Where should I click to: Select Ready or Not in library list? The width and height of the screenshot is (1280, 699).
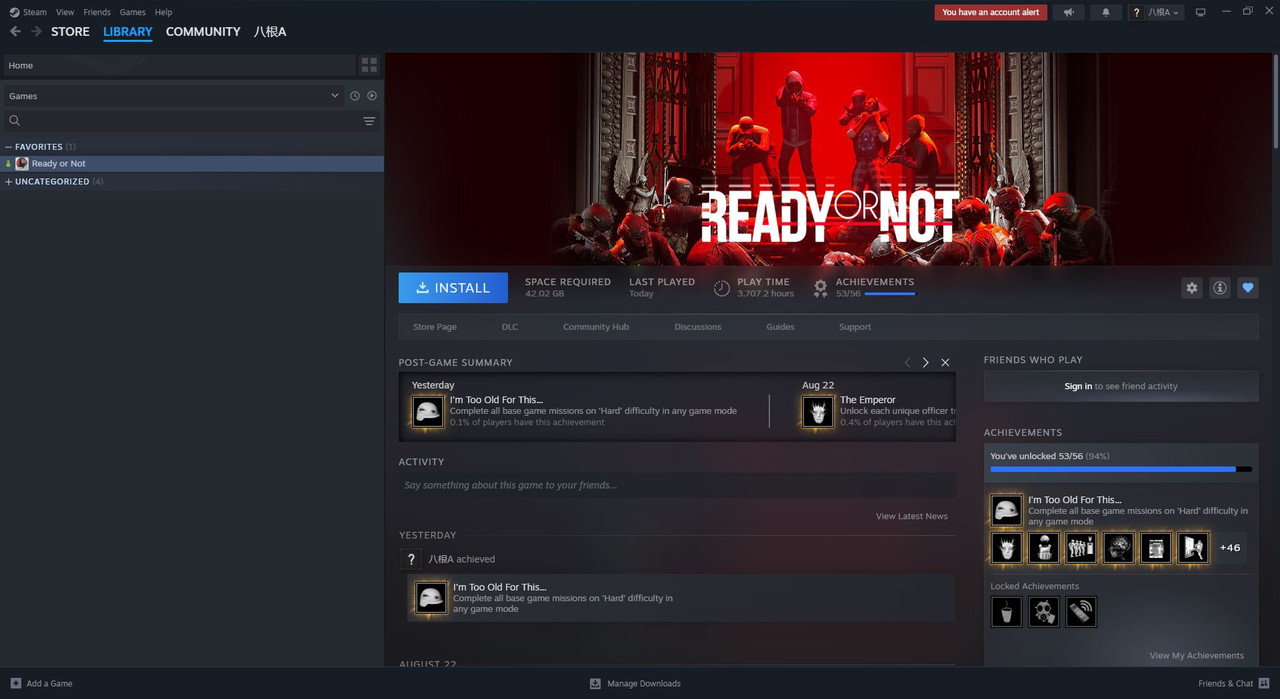pos(192,164)
